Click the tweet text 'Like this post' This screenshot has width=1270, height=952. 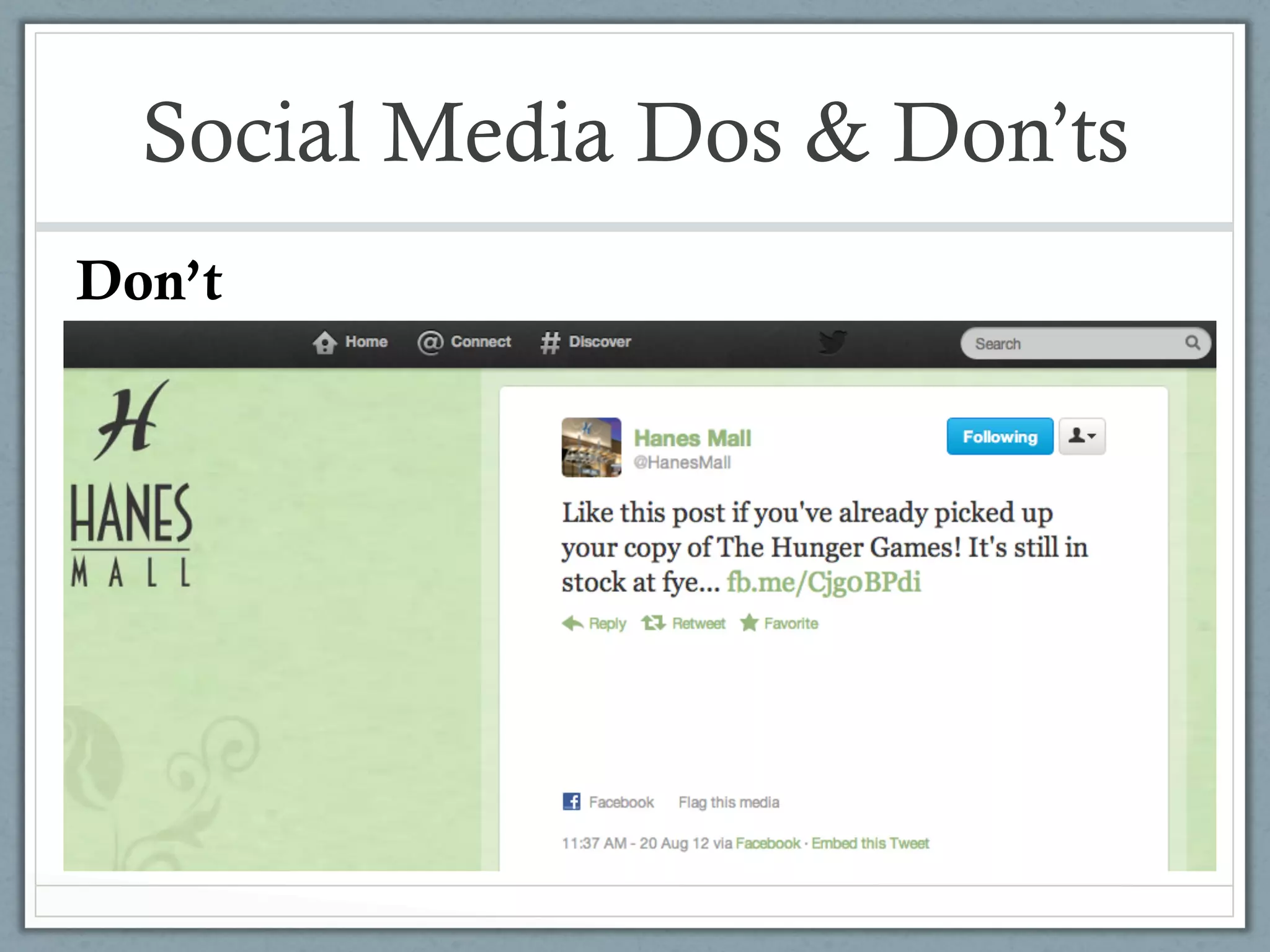point(643,513)
